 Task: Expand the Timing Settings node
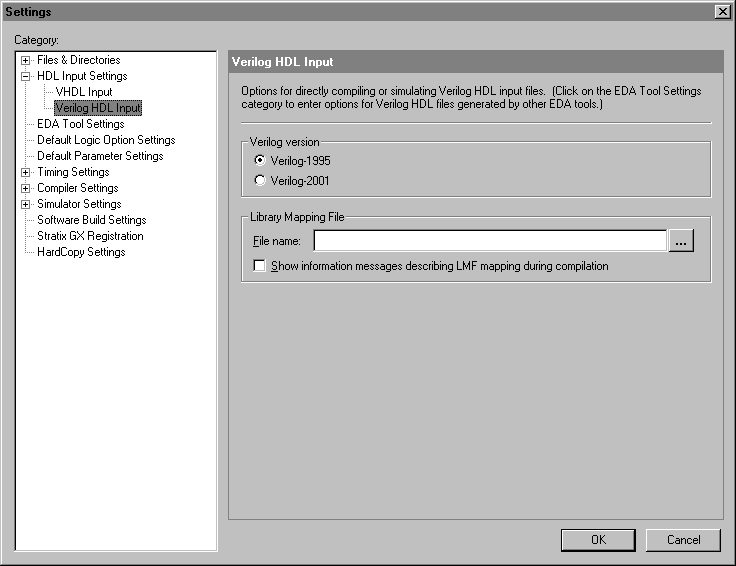tap(25, 173)
